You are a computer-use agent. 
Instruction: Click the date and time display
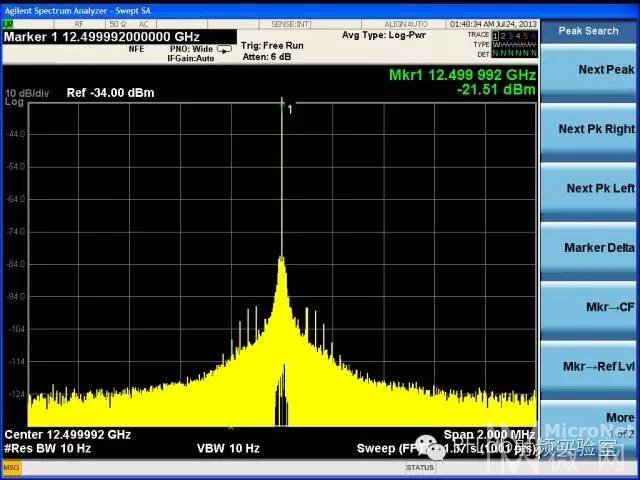tap(493, 24)
